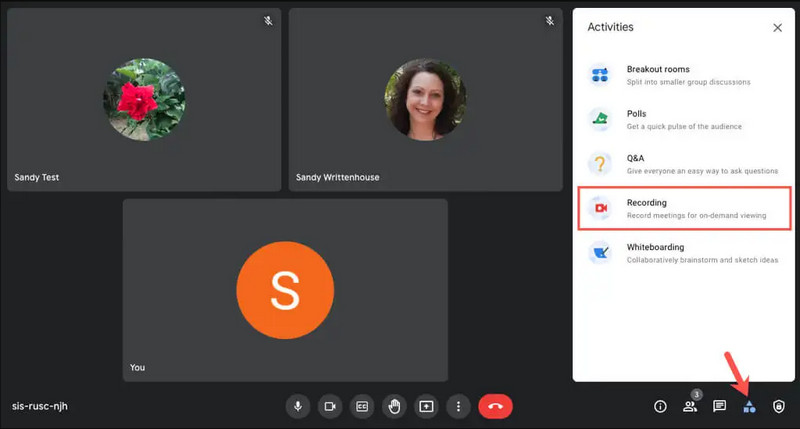
Task: Select Sandy Writtenhouse's video tile
Action: tap(425, 100)
